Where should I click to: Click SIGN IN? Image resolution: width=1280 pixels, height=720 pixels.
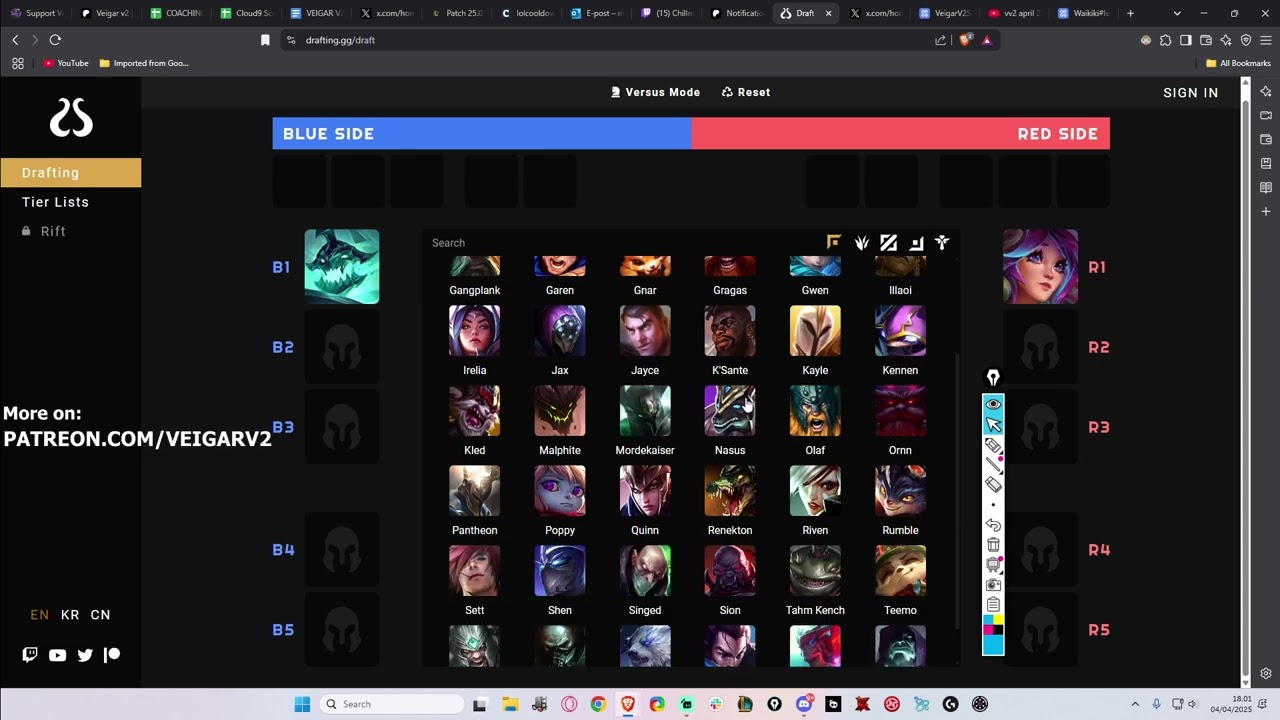tap(1191, 93)
